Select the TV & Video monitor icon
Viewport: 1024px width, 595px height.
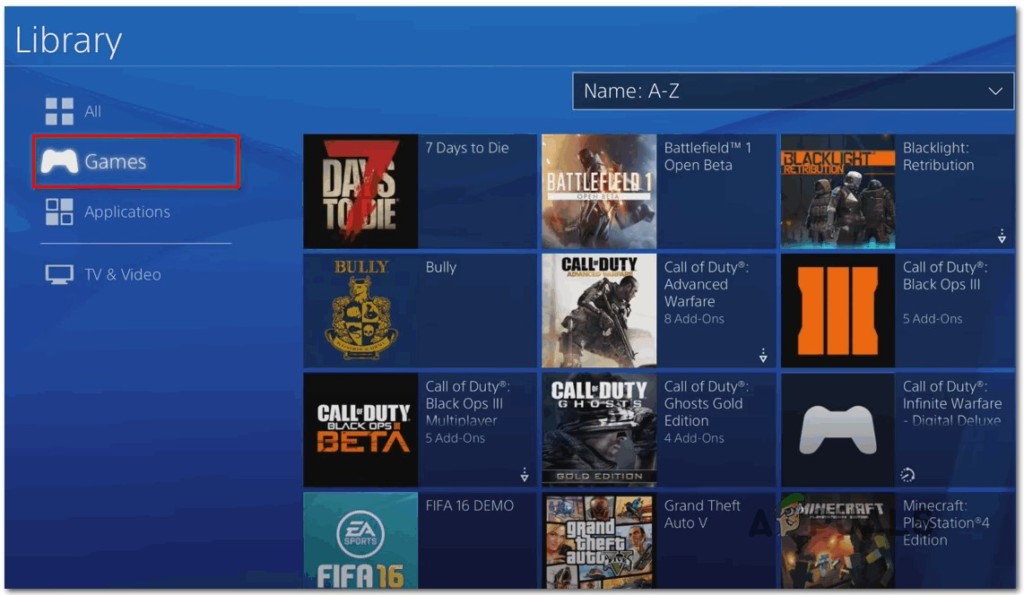click(59, 274)
